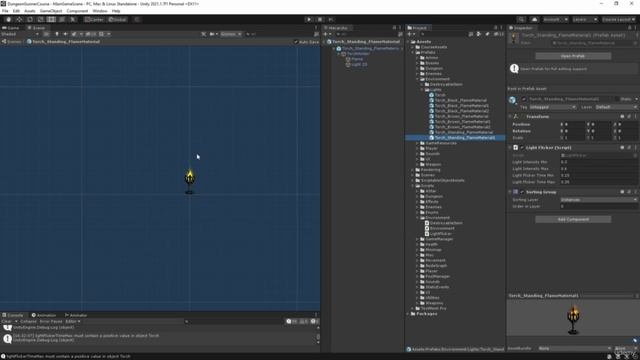Click the Order in Layer field
This screenshot has width=640, height=360.
point(599,207)
